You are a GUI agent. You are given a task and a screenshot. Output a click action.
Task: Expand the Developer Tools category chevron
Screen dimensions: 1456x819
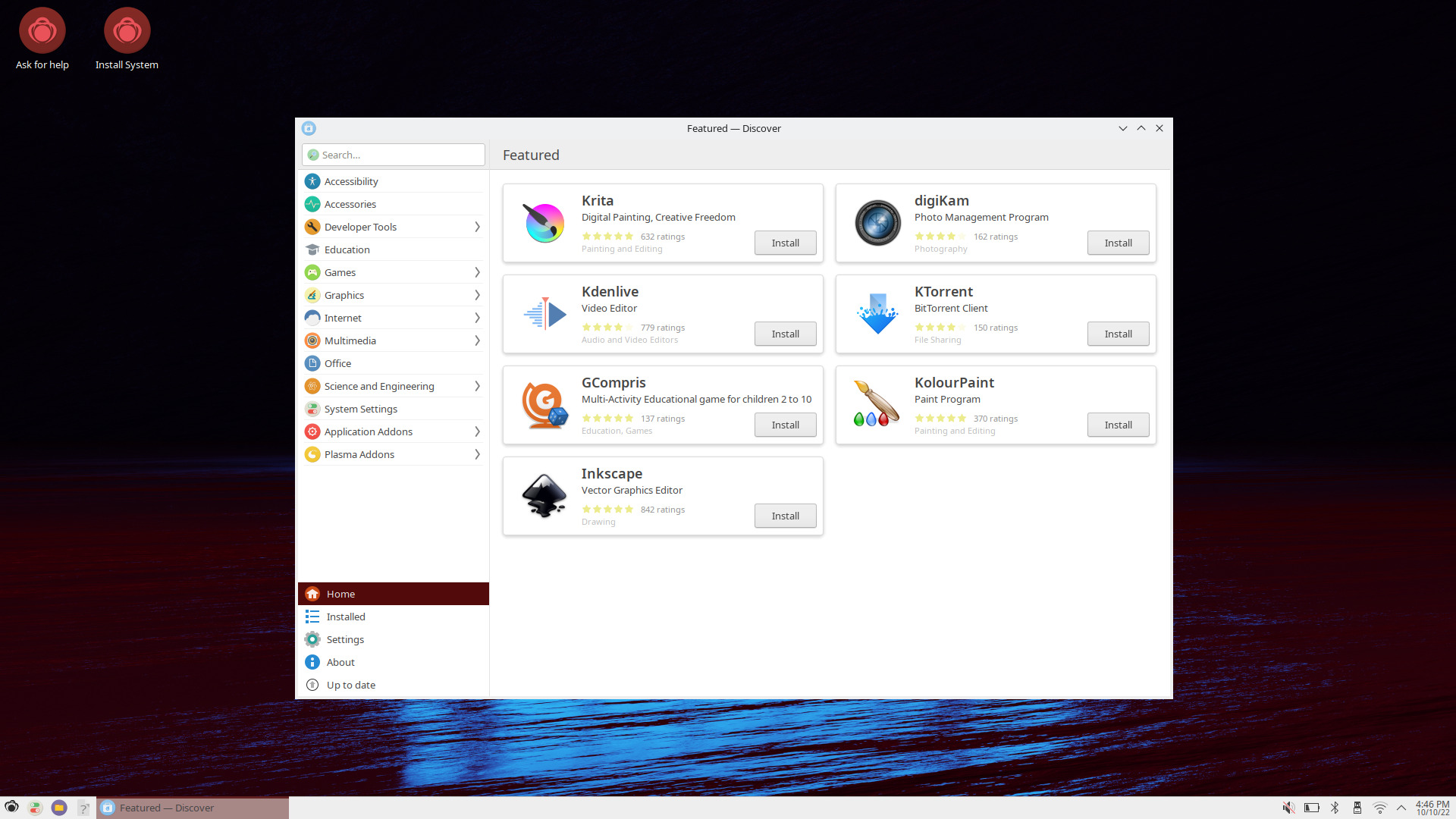(x=477, y=227)
